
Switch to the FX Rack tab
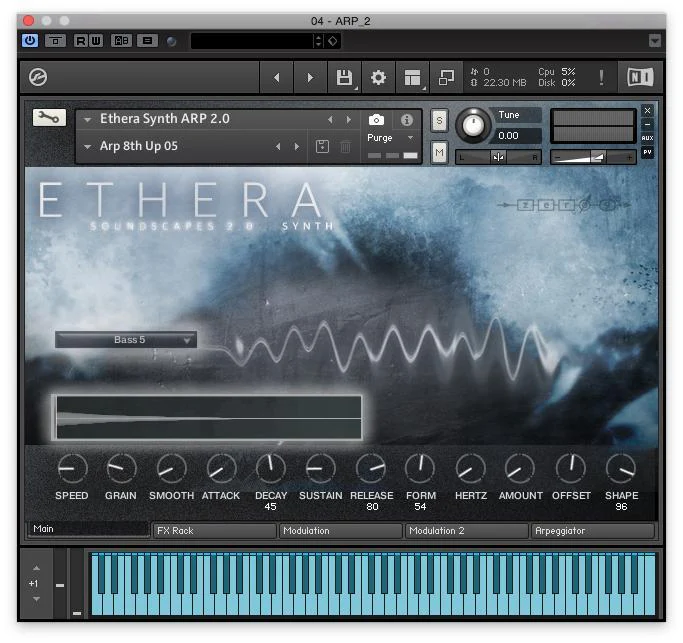tap(214, 531)
